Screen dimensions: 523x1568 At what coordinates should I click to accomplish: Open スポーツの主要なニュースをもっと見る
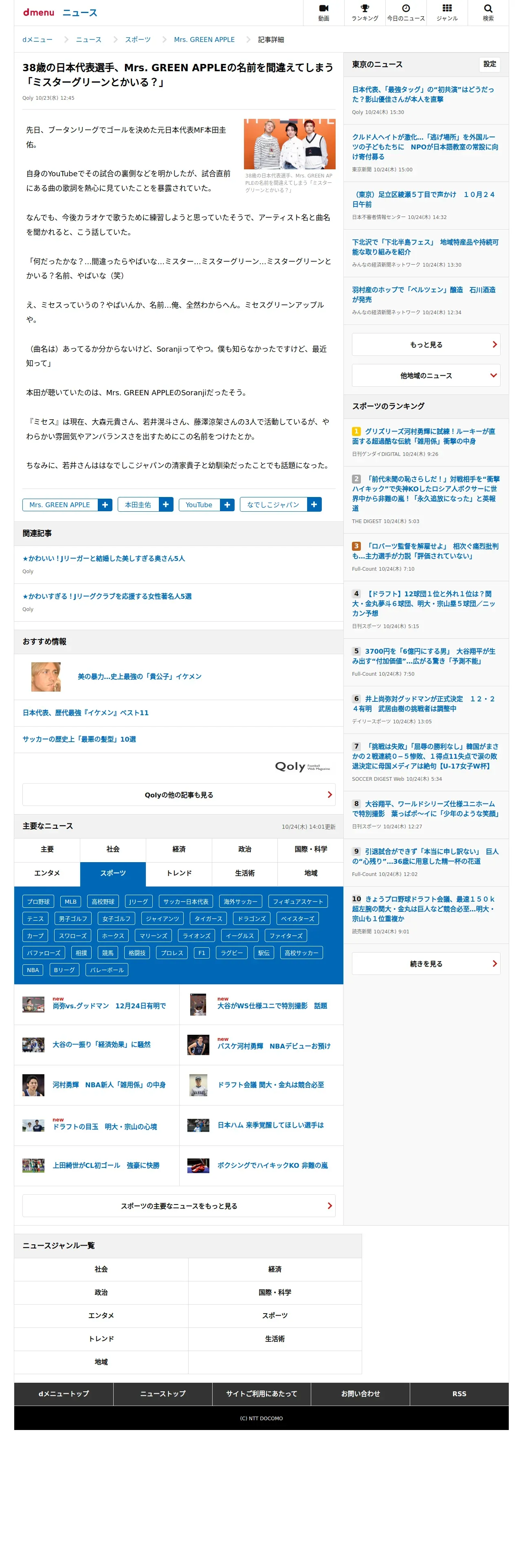pos(179,1206)
